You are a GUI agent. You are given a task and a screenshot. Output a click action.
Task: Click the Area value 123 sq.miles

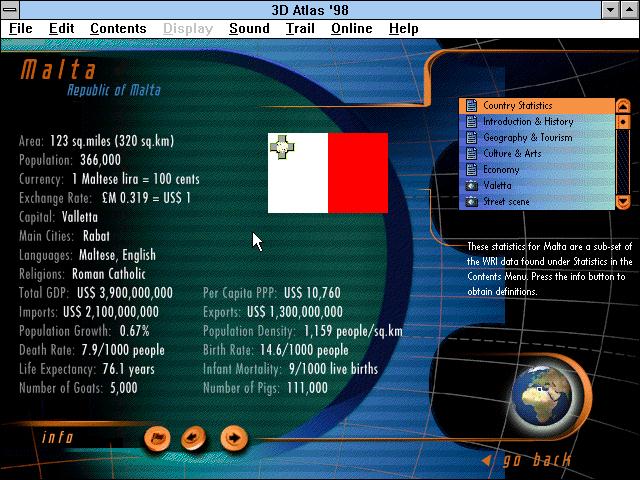pos(80,141)
